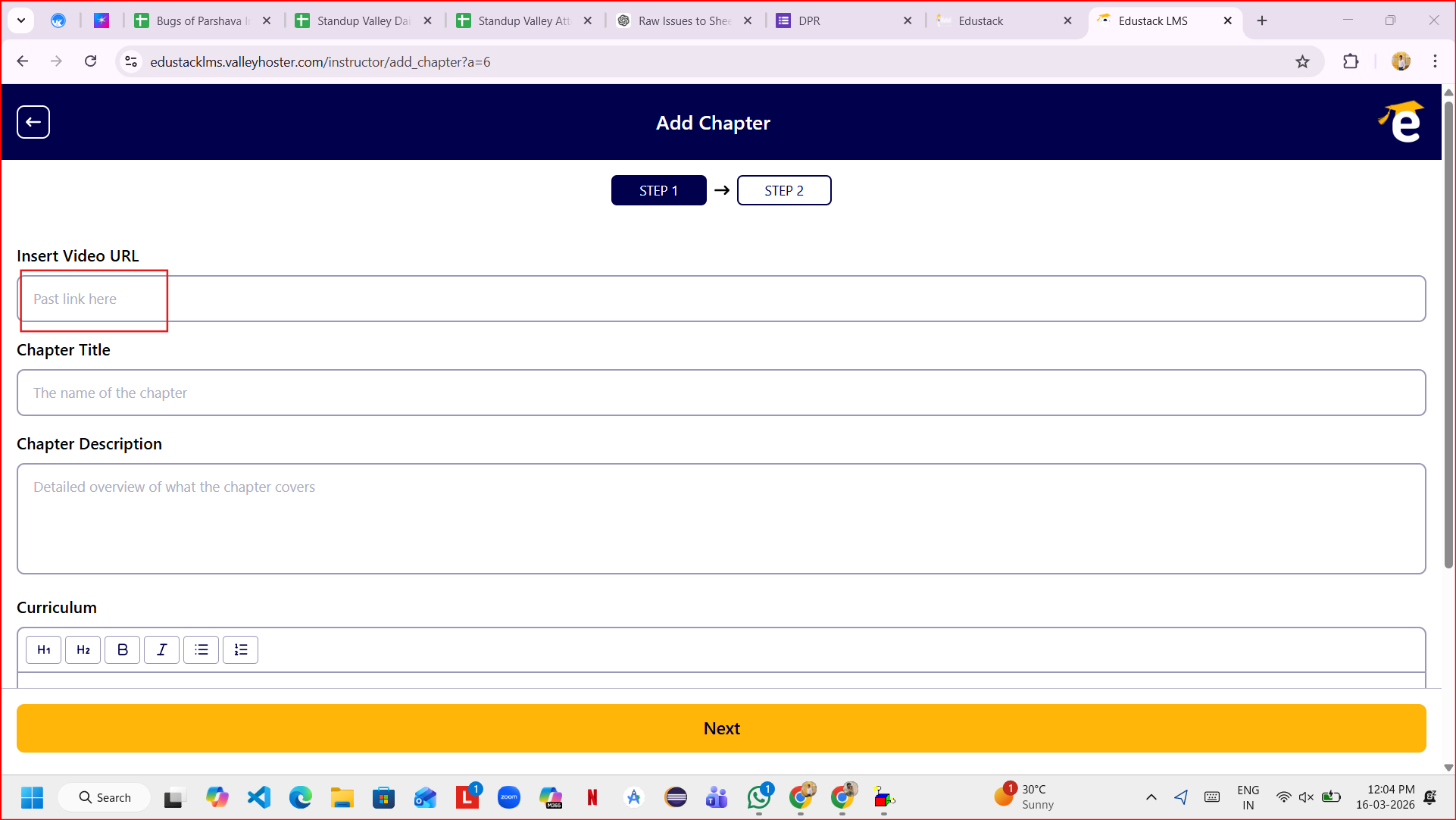Apply Heading 1 format in Curriculum editor
The height and width of the screenshot is (820, 1456).
click(x=44, y=649)
